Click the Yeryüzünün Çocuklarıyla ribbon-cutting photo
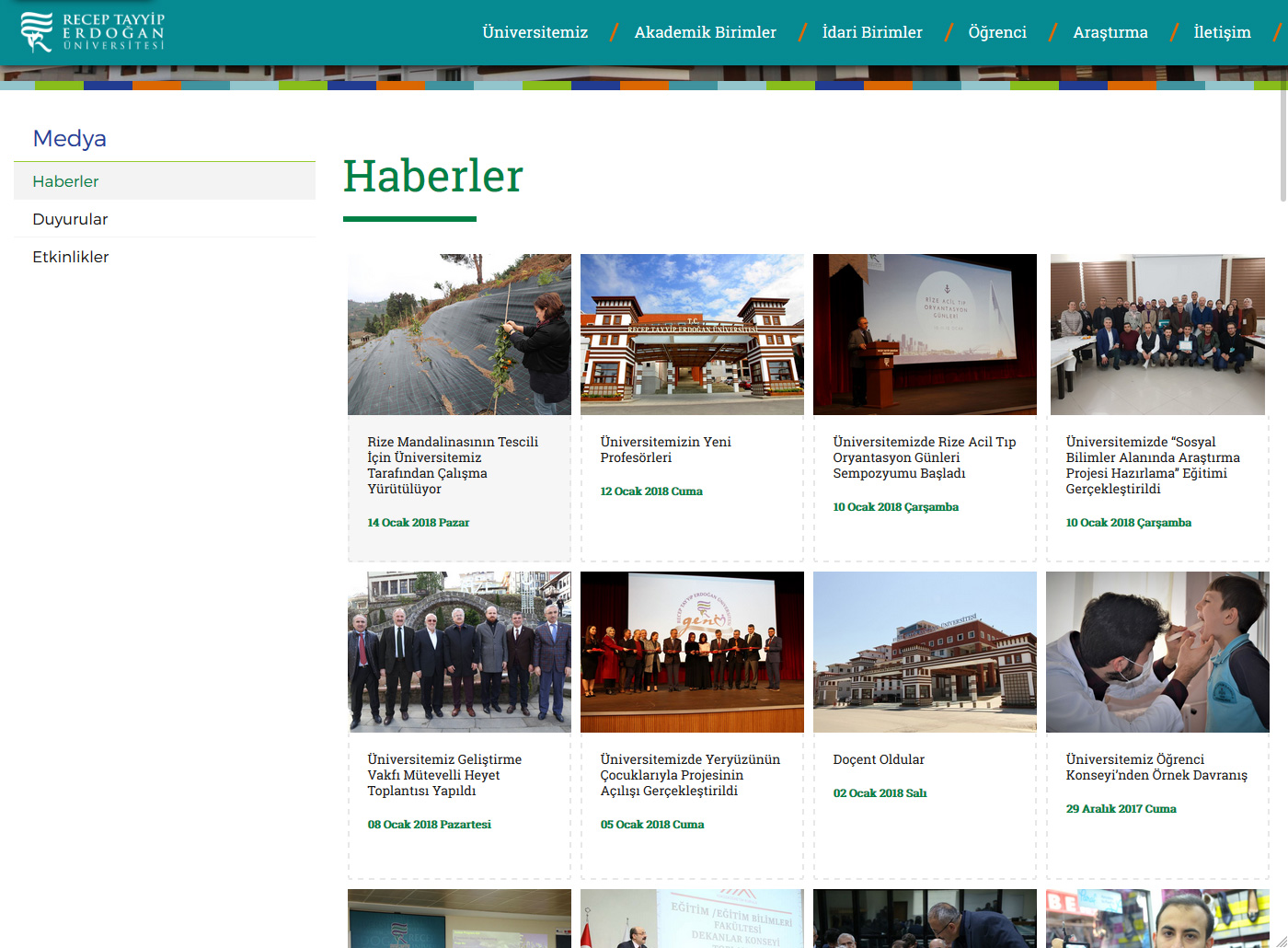The image size is (1288, 948). (x=692, y=652)
